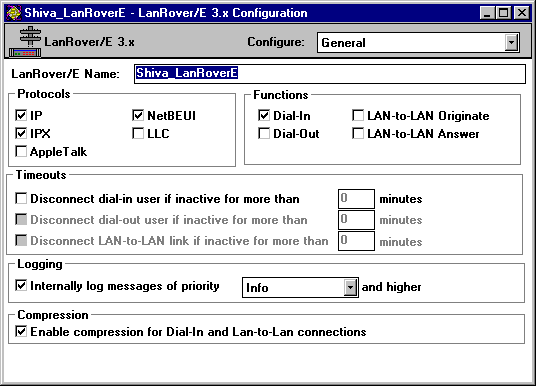Toggle Internally log messages of priority checkbox
536x386 pixels.
(x=21, y=285)
